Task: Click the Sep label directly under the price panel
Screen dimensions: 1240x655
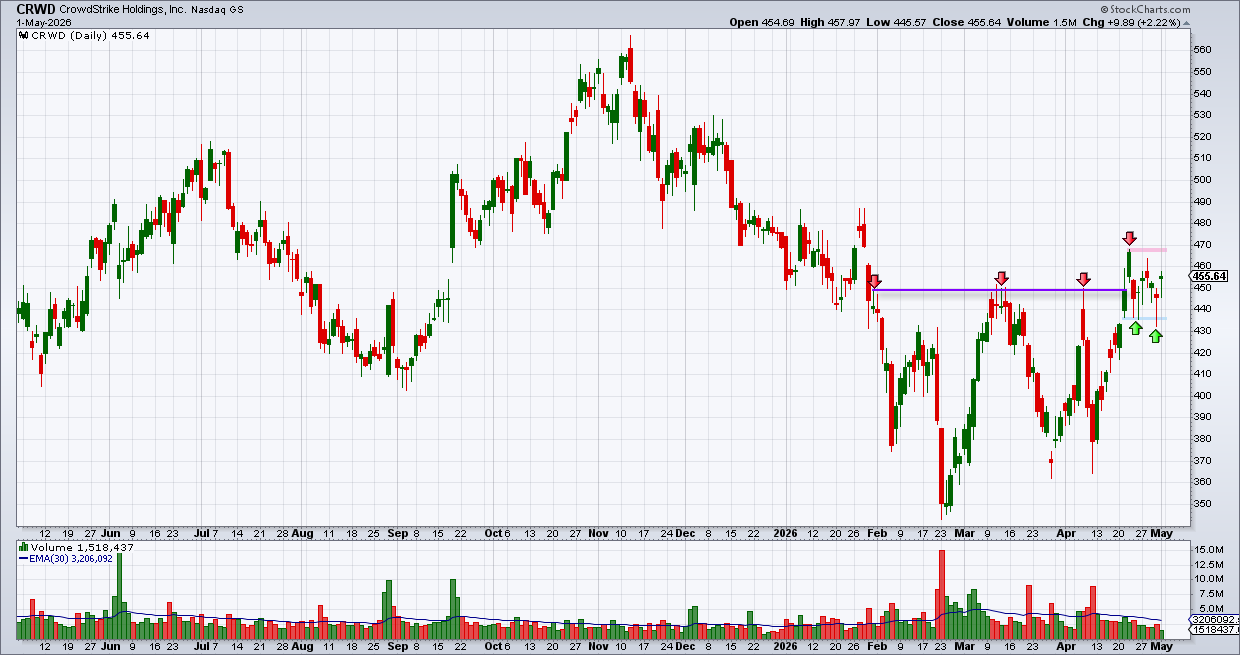Action: tap(397, 534)
